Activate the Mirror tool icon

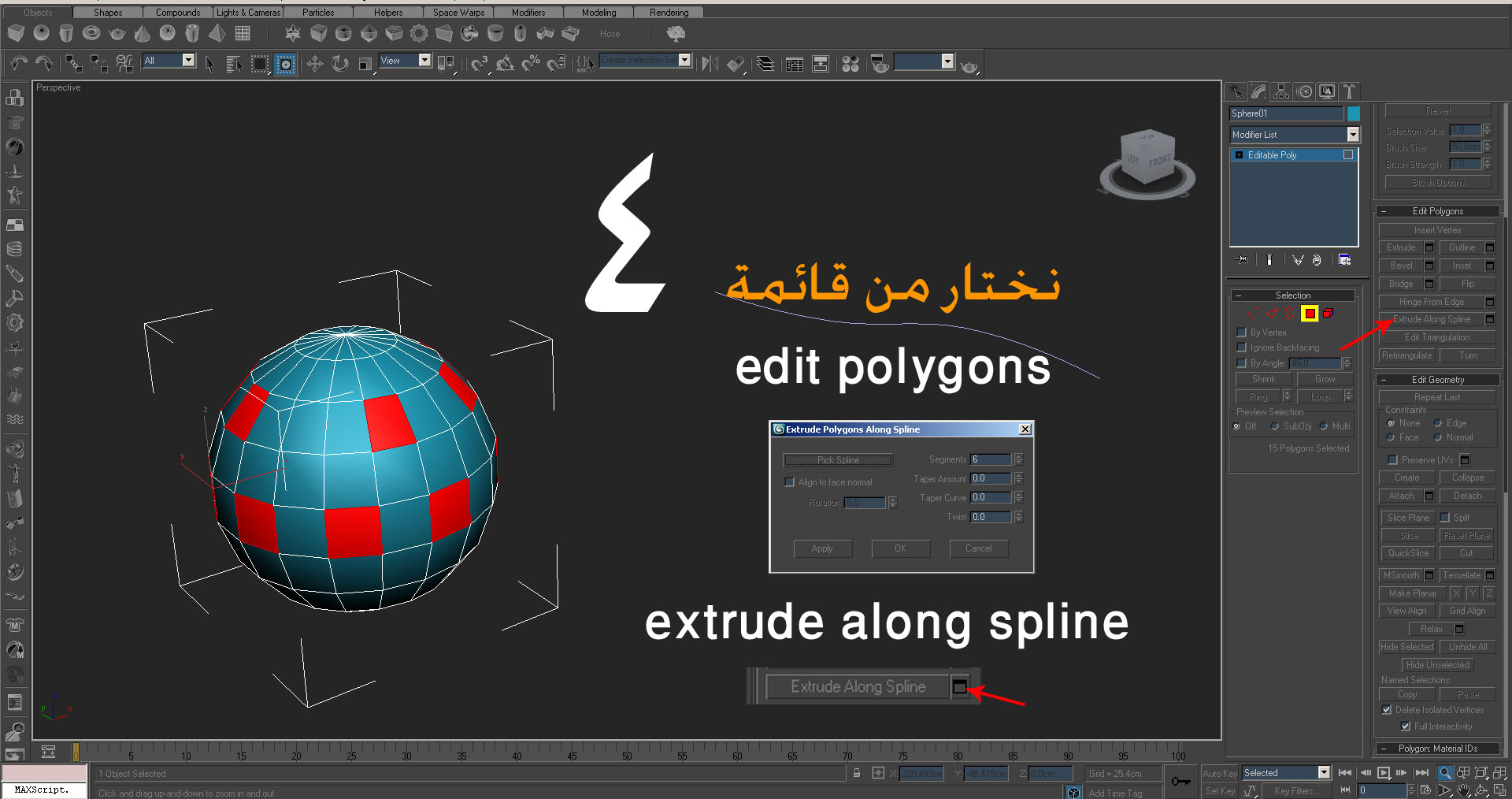pyautogui.click(x=710, y=64)
